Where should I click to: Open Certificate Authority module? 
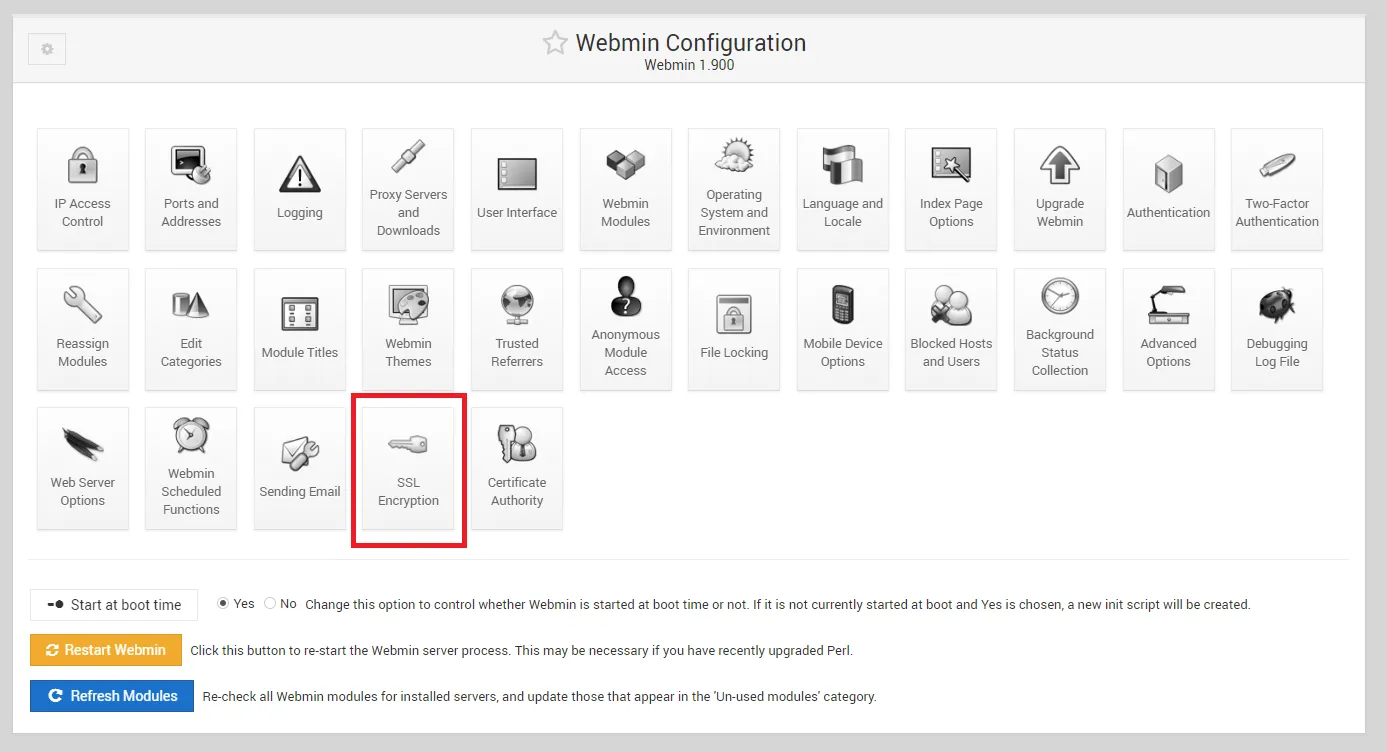[x=517, y=468]
